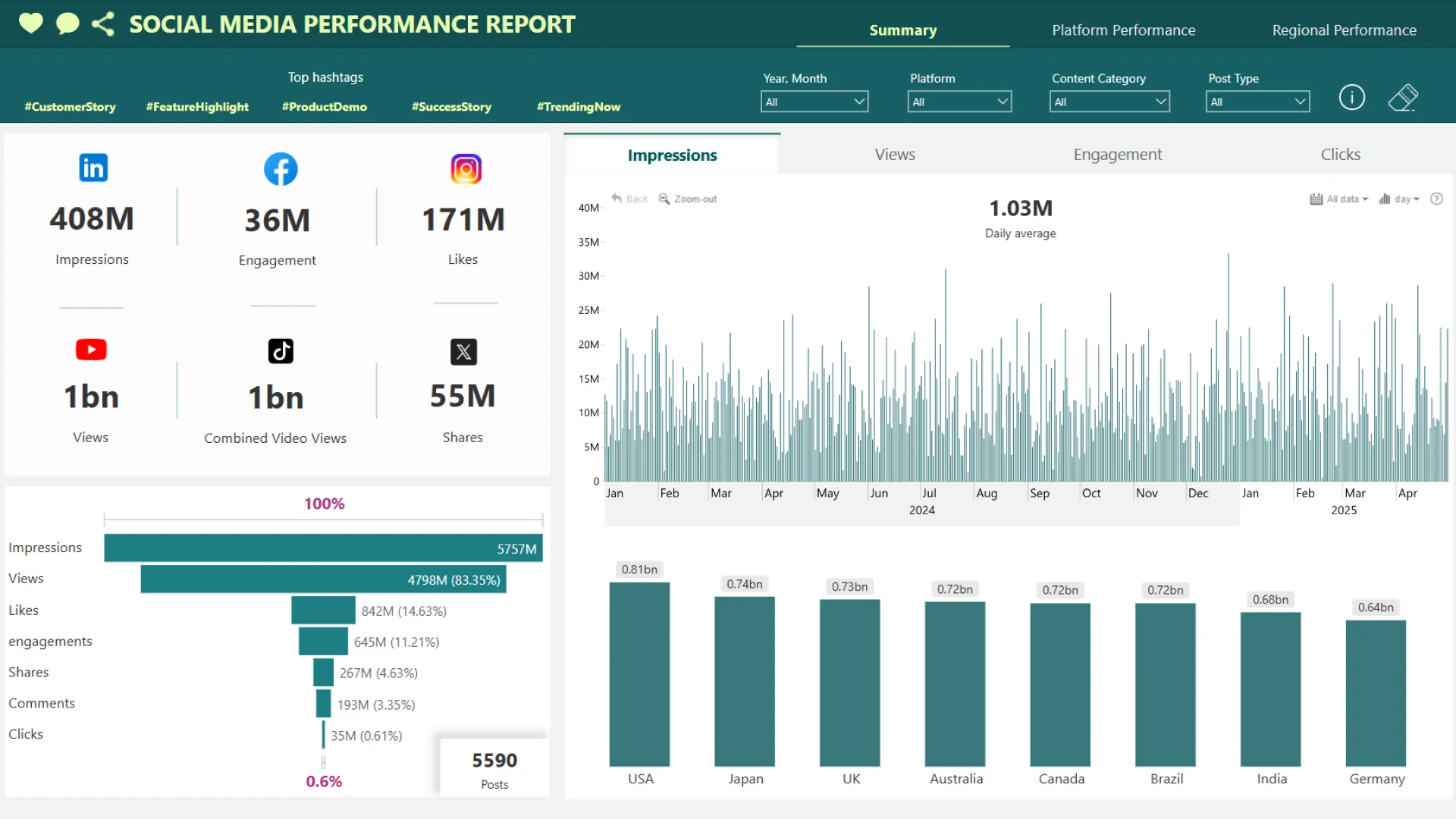Click the 408M Impressions value

[x=92, y=219]
